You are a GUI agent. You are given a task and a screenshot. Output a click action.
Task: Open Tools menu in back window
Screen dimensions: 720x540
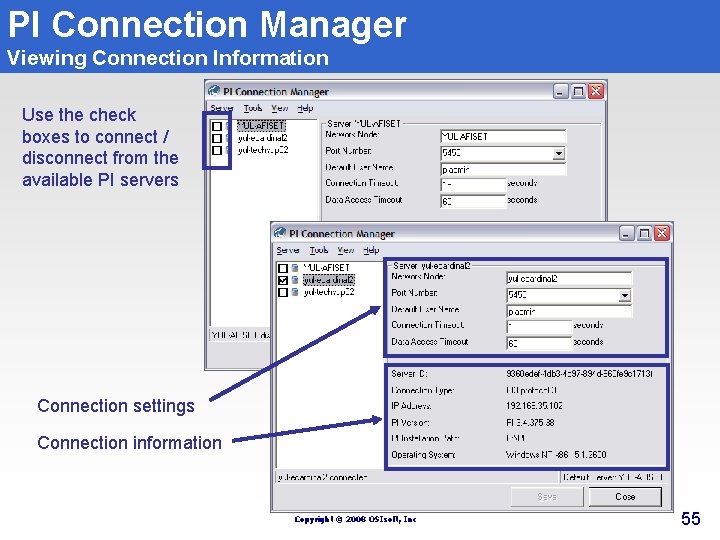click(x=253, y=108)
